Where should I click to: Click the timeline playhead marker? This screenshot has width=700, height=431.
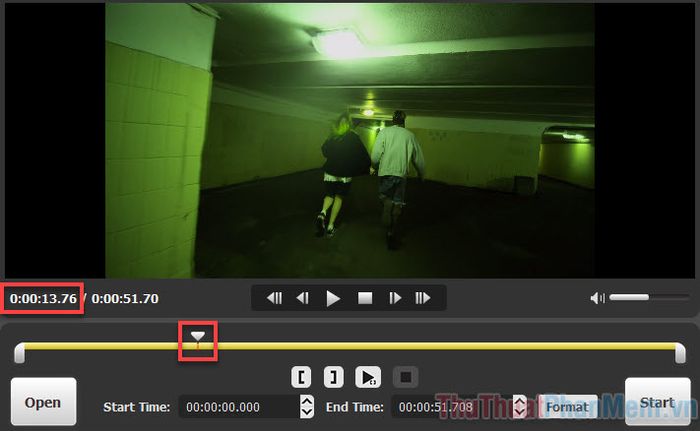(198, 336)
